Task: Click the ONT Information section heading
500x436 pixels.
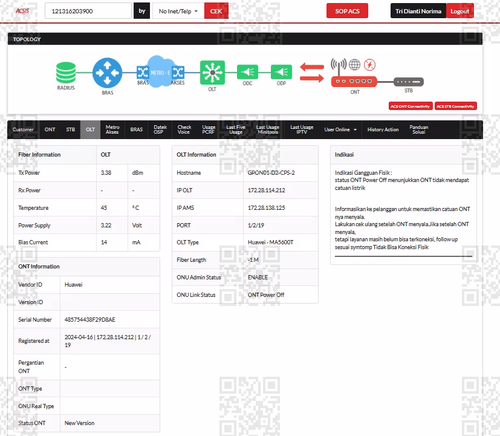Action: click(x=39, y=266)
